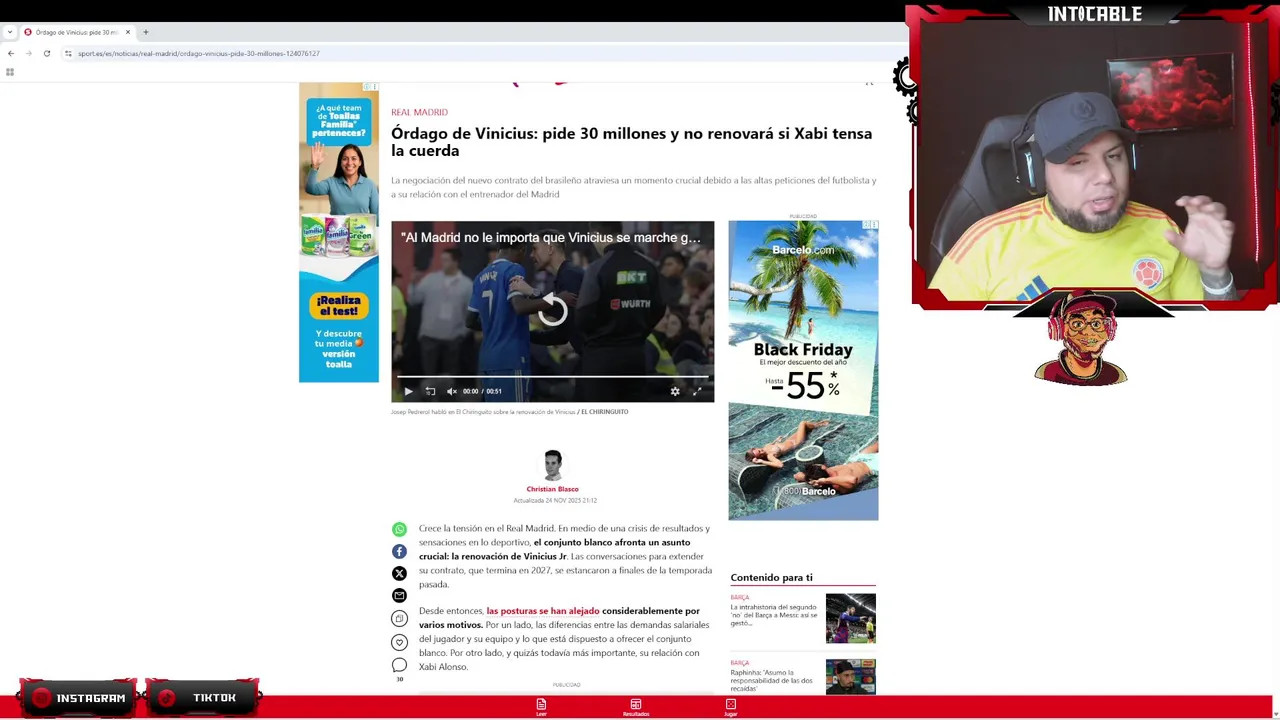Click the video time counter 00:00 / 00:51
The width and height of the screenshot is (1280, 720).
coord(483,391)
